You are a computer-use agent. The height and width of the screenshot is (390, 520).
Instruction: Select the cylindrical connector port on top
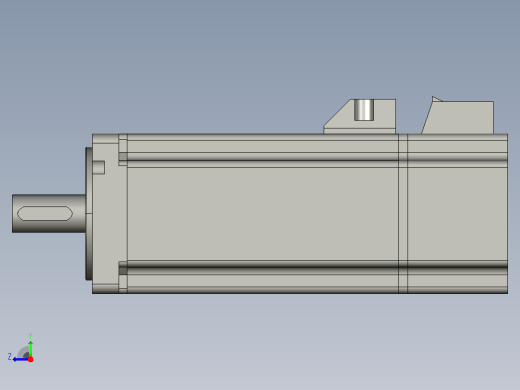(364, 110)
